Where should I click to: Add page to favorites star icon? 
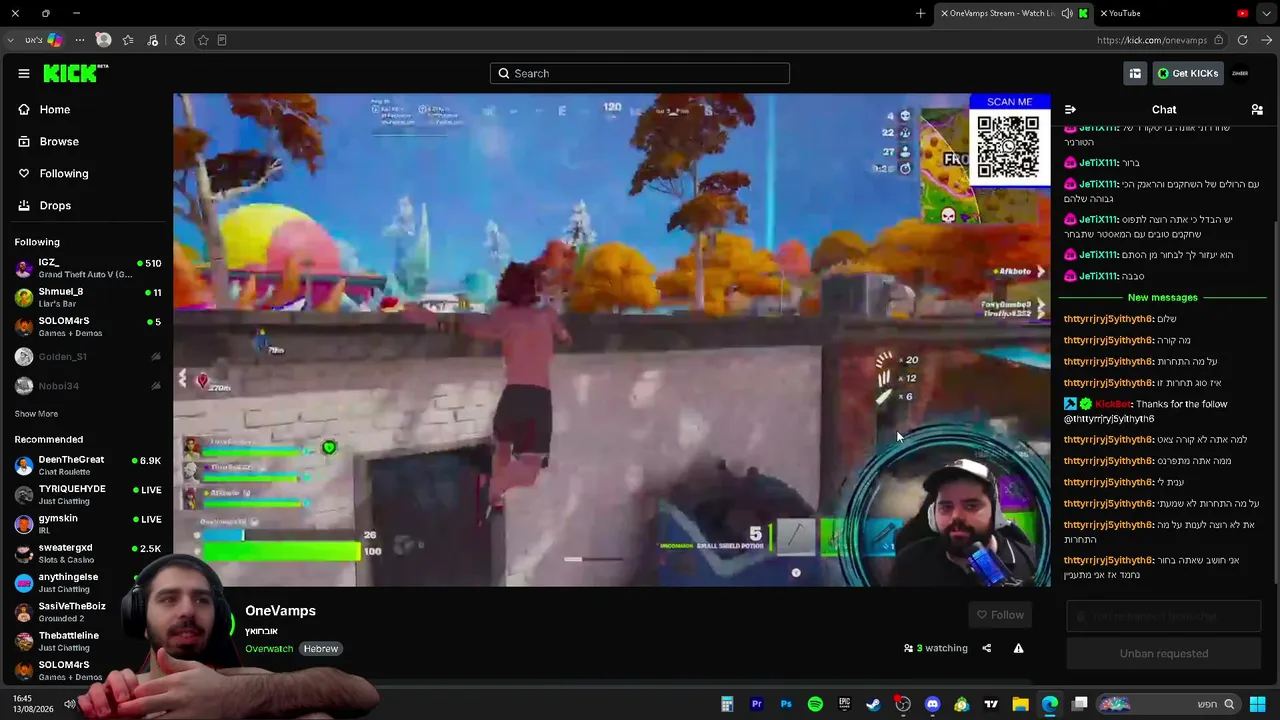point(203,40)
